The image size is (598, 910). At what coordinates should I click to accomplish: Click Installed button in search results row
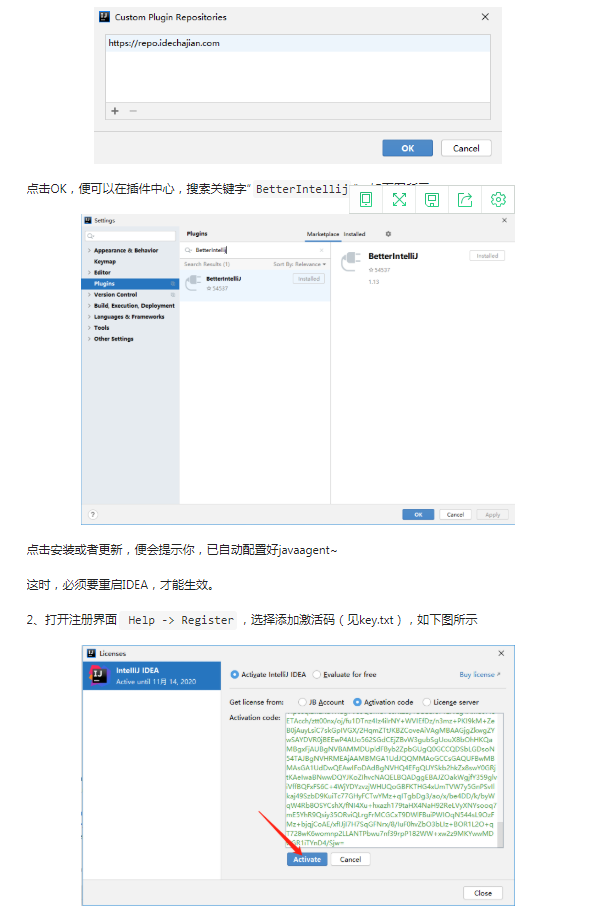pyautogui.click(x=309, y=279)
